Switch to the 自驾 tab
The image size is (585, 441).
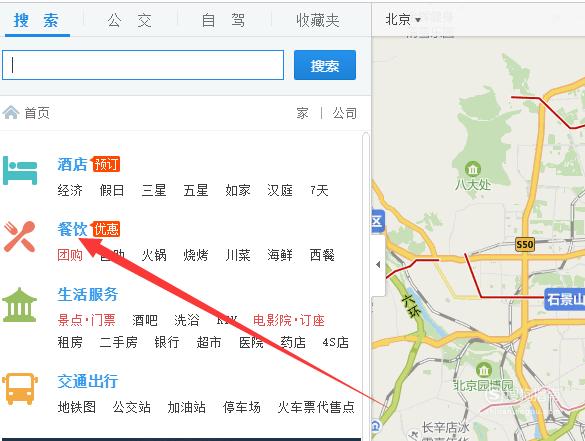223,20
